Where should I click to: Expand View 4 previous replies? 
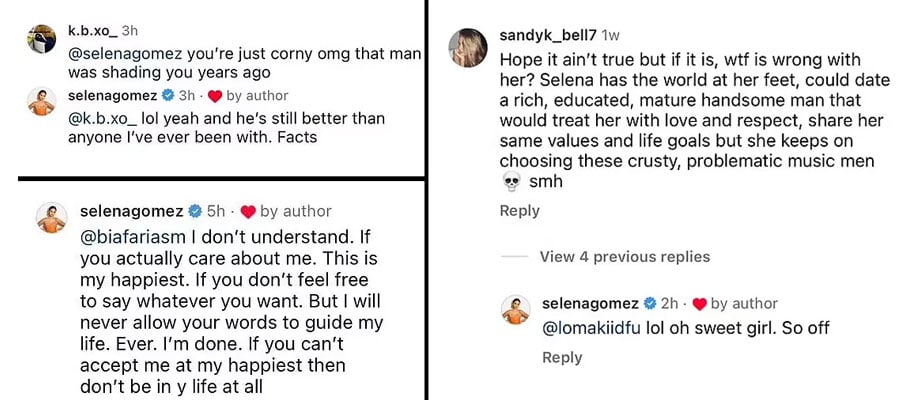624,257
